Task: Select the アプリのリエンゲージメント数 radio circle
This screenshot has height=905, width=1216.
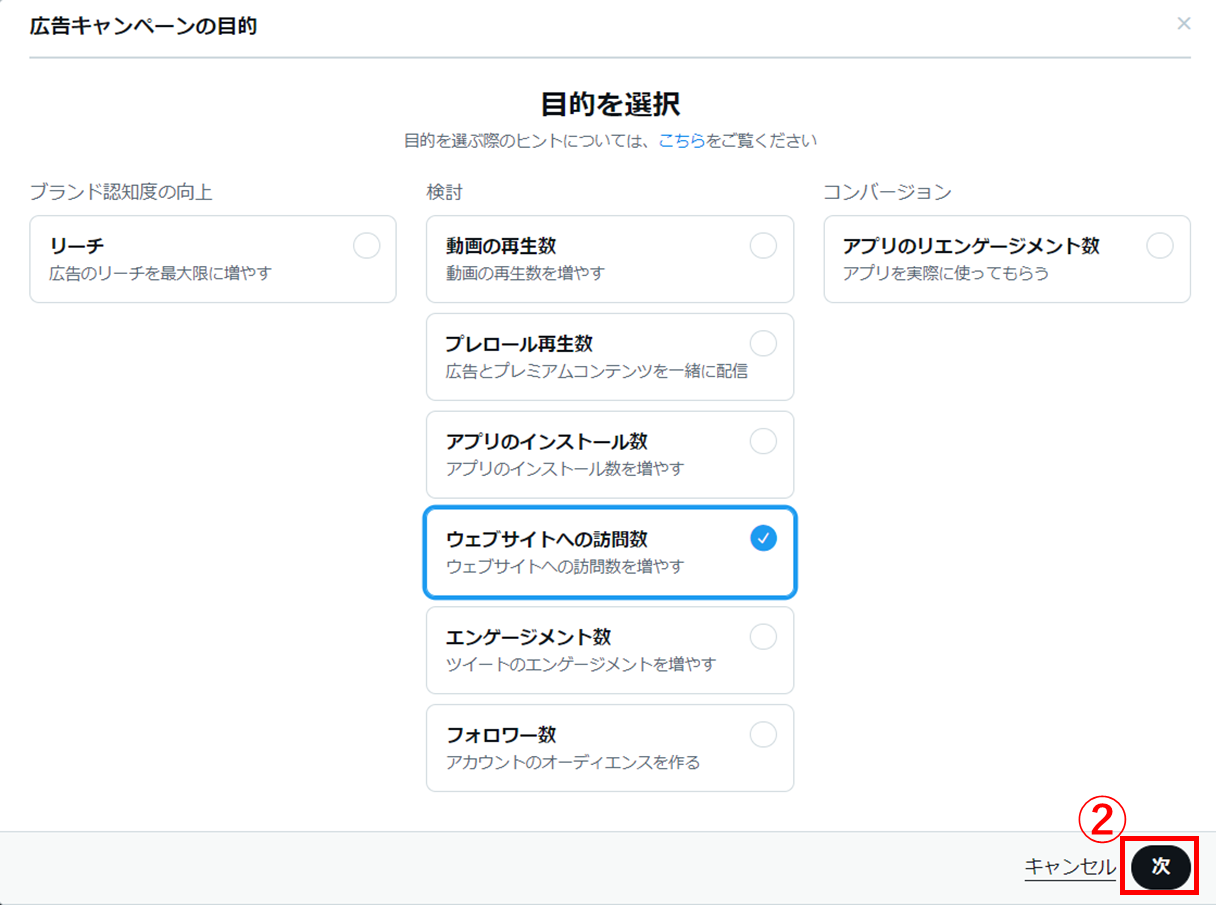Action: [x=1160, y=246]
